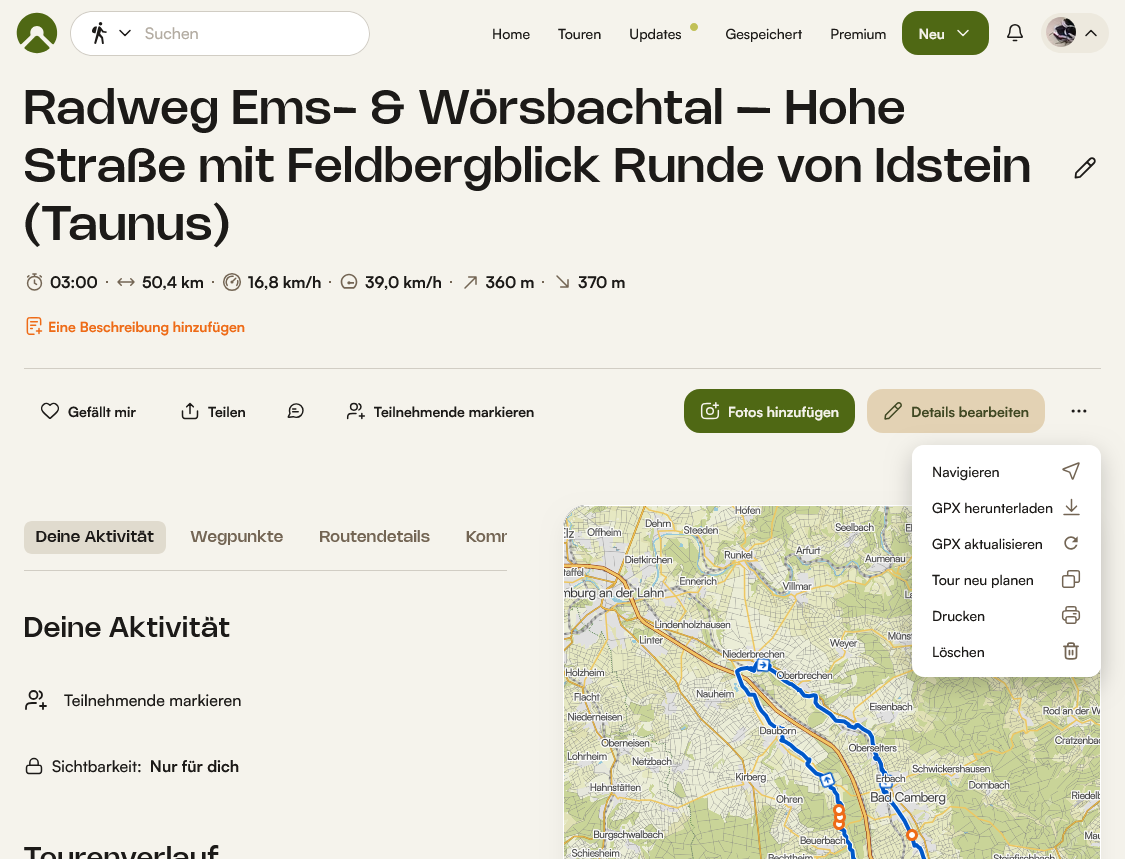
Task: Open notifications bell
Action: click(x=1015, y=33)
